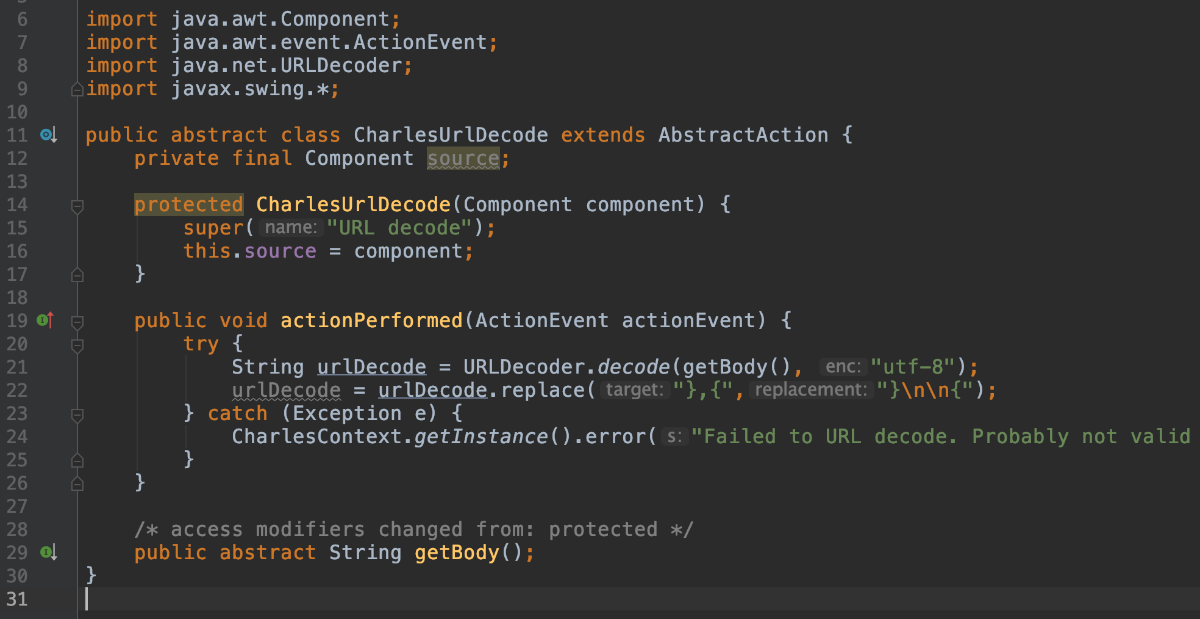The height and width of the screenshot is (619, 1200).
Task: Click the 'javax.swing.*' import line
Action: 213,89
